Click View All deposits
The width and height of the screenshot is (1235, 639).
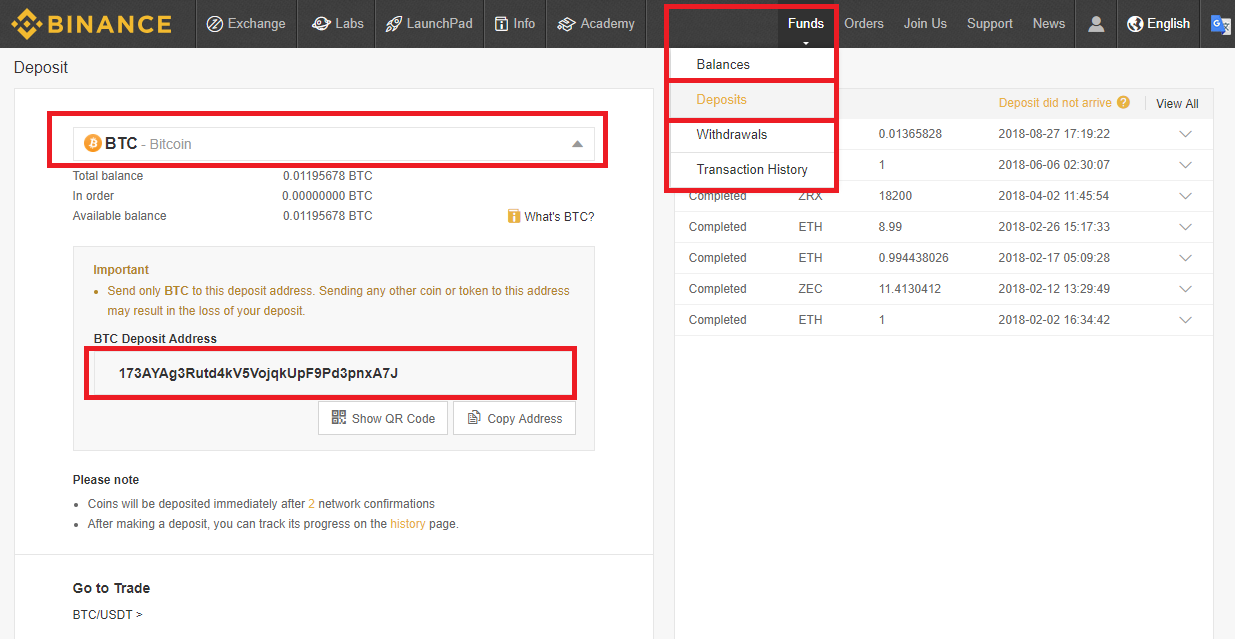(x=1177, y=104)
